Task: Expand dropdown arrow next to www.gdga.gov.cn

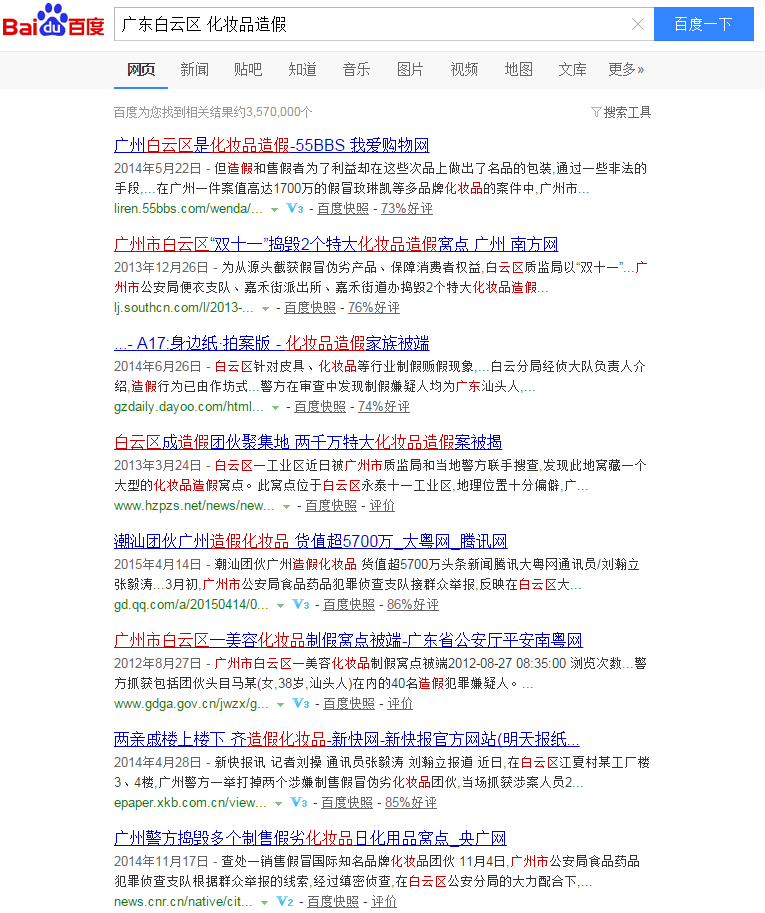Action: coord(280,705)
